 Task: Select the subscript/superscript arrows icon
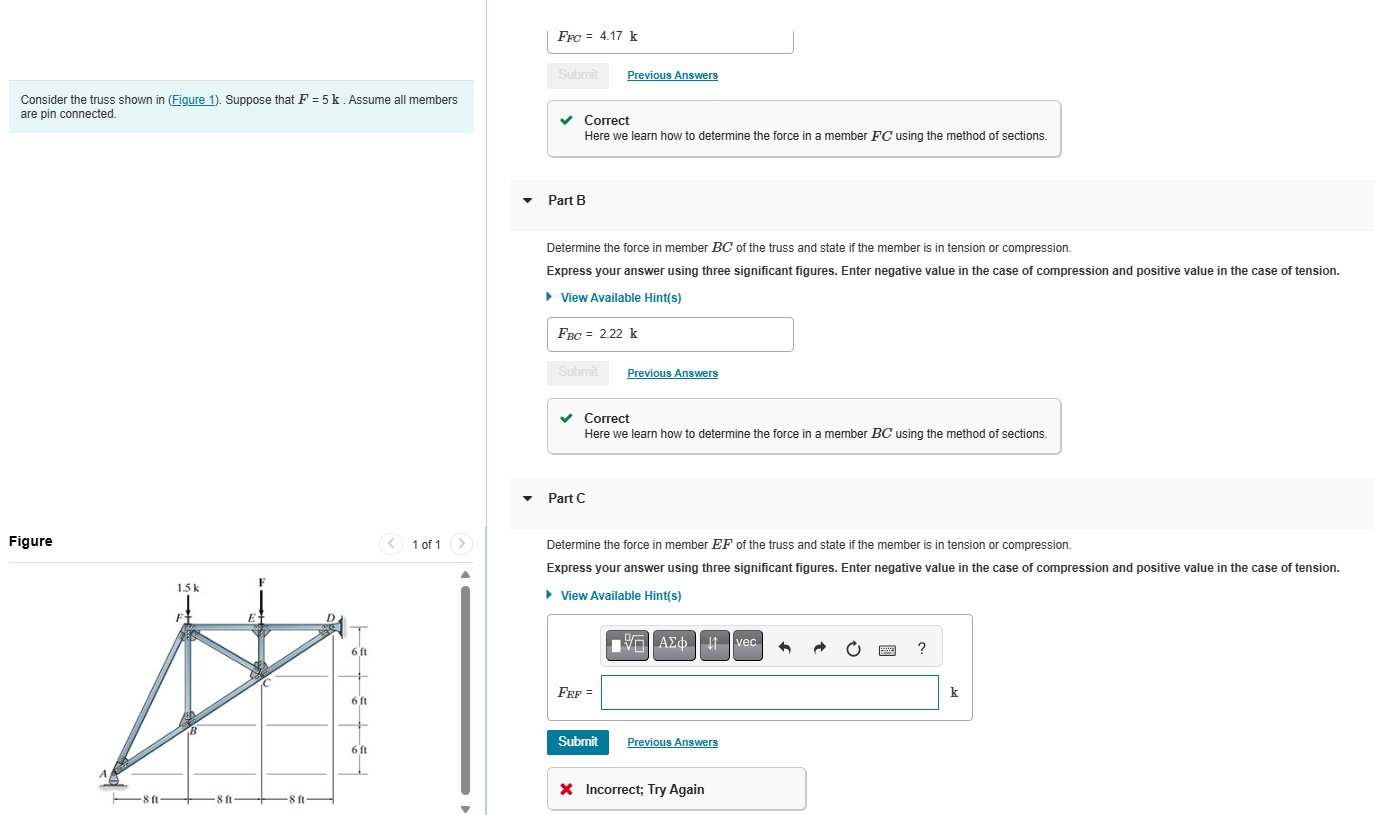(714, 645)
